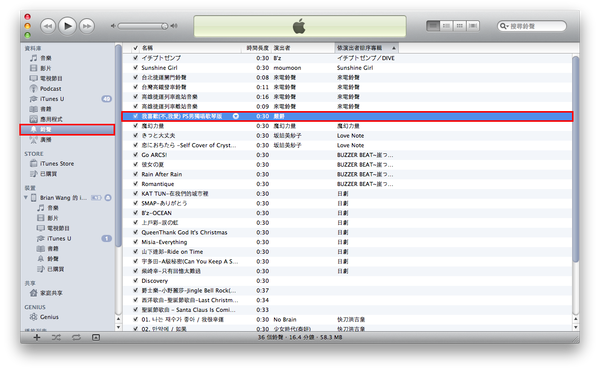Viewport: 600px width, 374px height.
Task: Toggle repeat in the bottom bar
Action: coord(76,337)
